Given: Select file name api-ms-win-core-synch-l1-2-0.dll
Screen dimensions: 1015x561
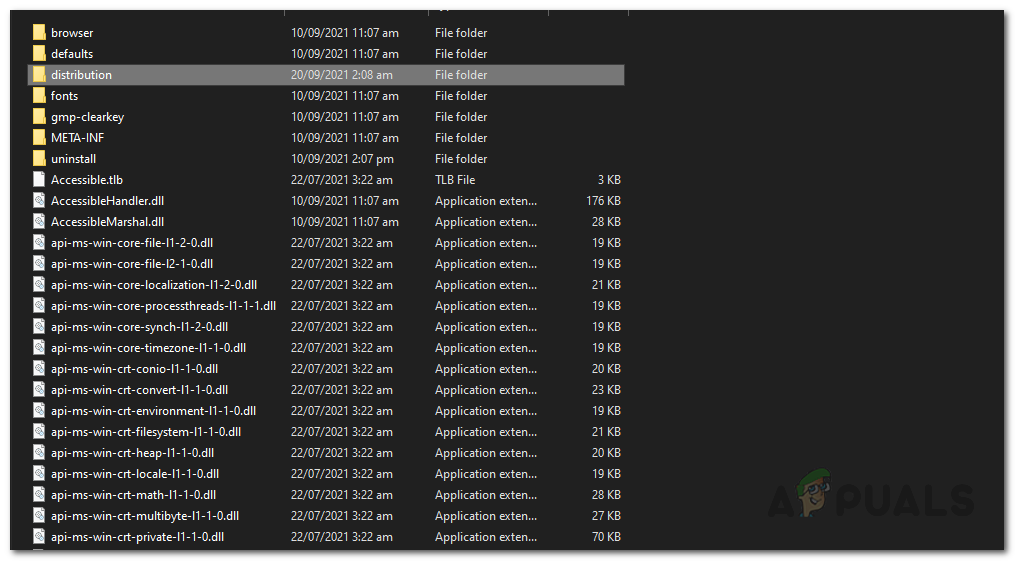Looking at the screenshot, I should (139, 327).
